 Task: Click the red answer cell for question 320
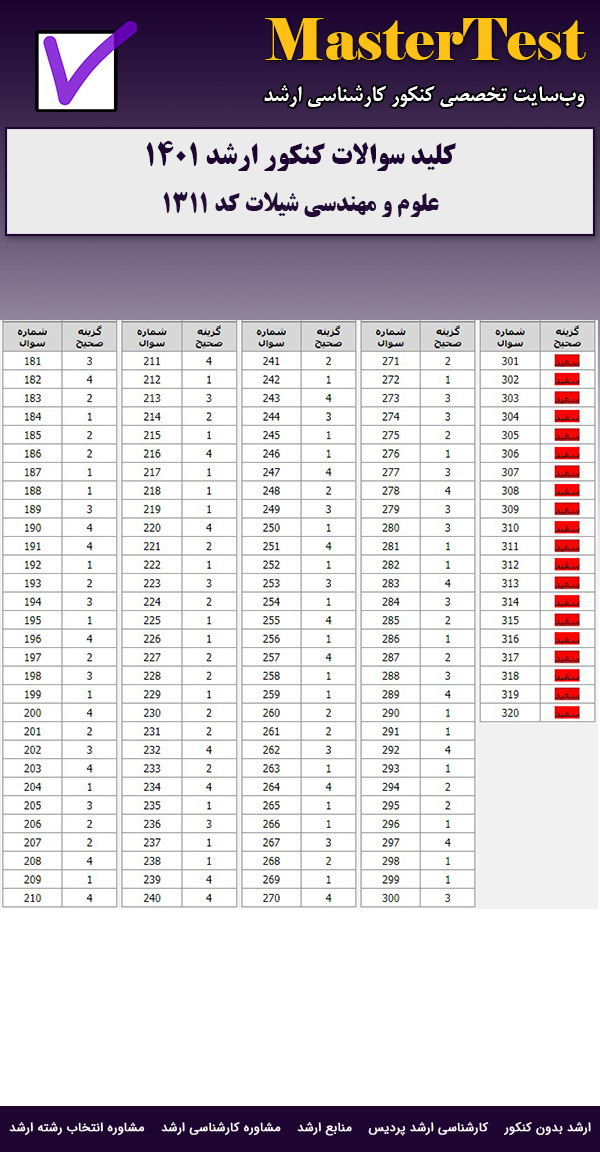[567, 713]
